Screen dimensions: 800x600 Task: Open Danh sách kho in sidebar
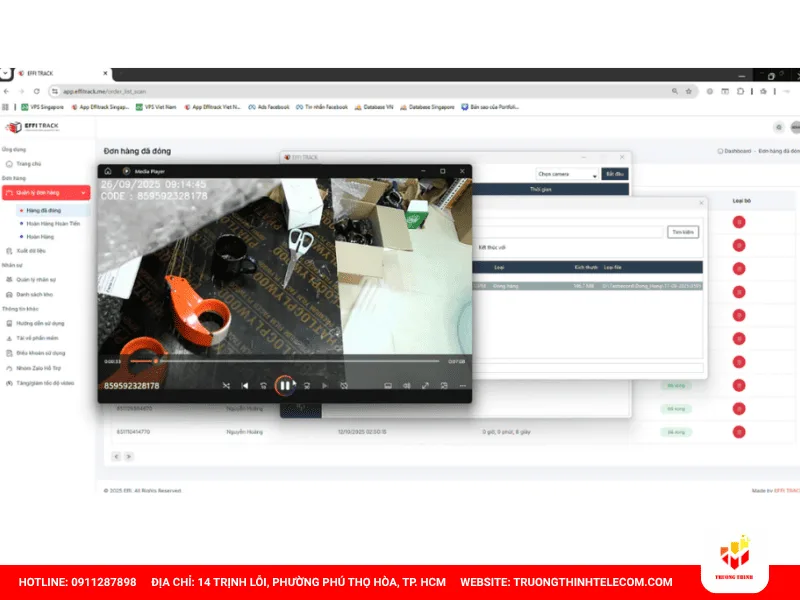pos(34,294)
